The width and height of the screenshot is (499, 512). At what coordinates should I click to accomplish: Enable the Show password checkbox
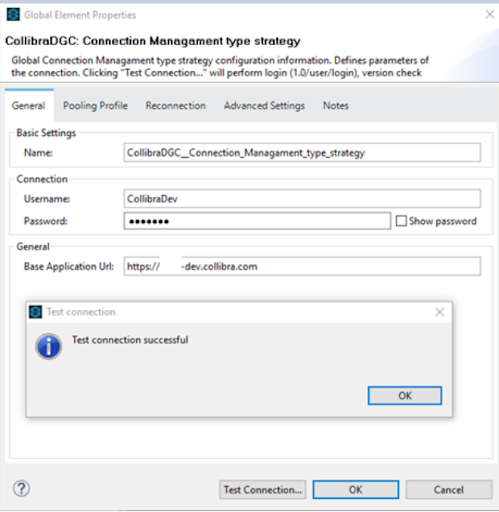pyautogui.click(x=401, y=221)
